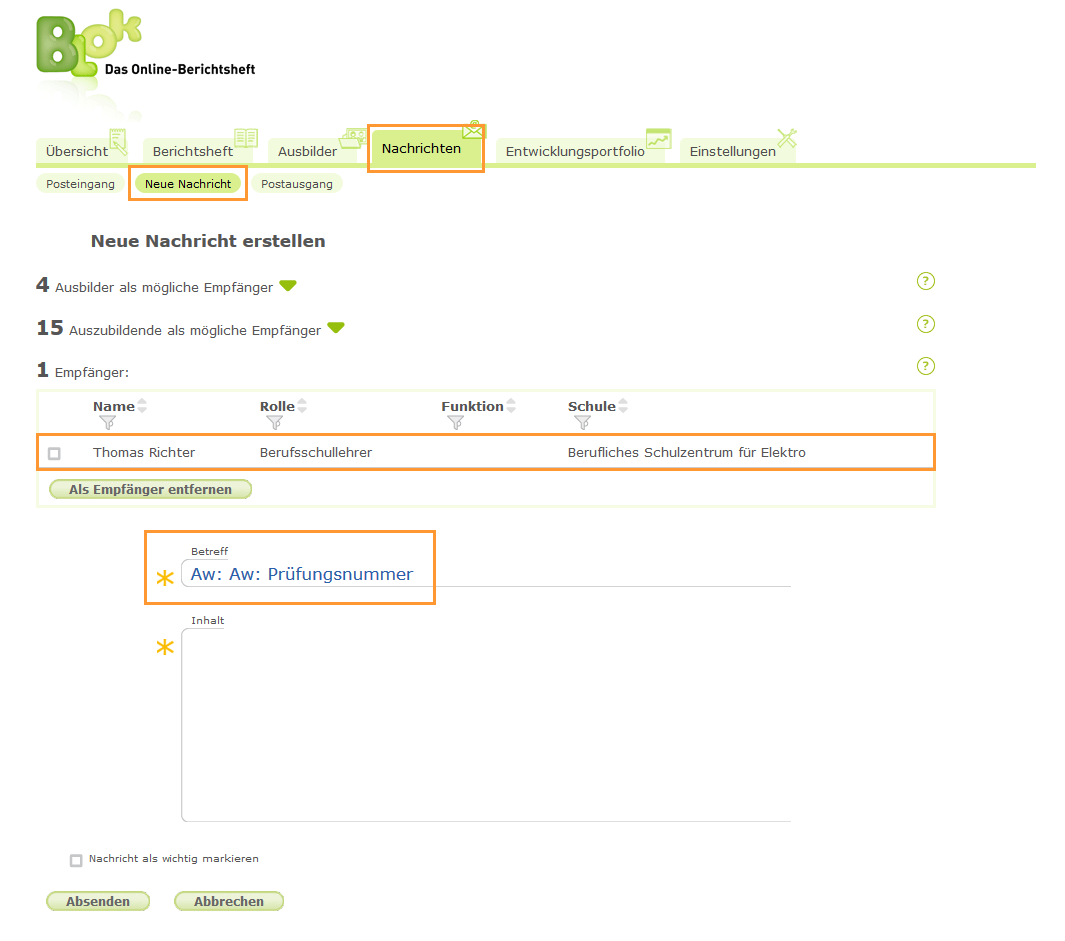Sort table by Name column arrows

click(x=142, y=406)
